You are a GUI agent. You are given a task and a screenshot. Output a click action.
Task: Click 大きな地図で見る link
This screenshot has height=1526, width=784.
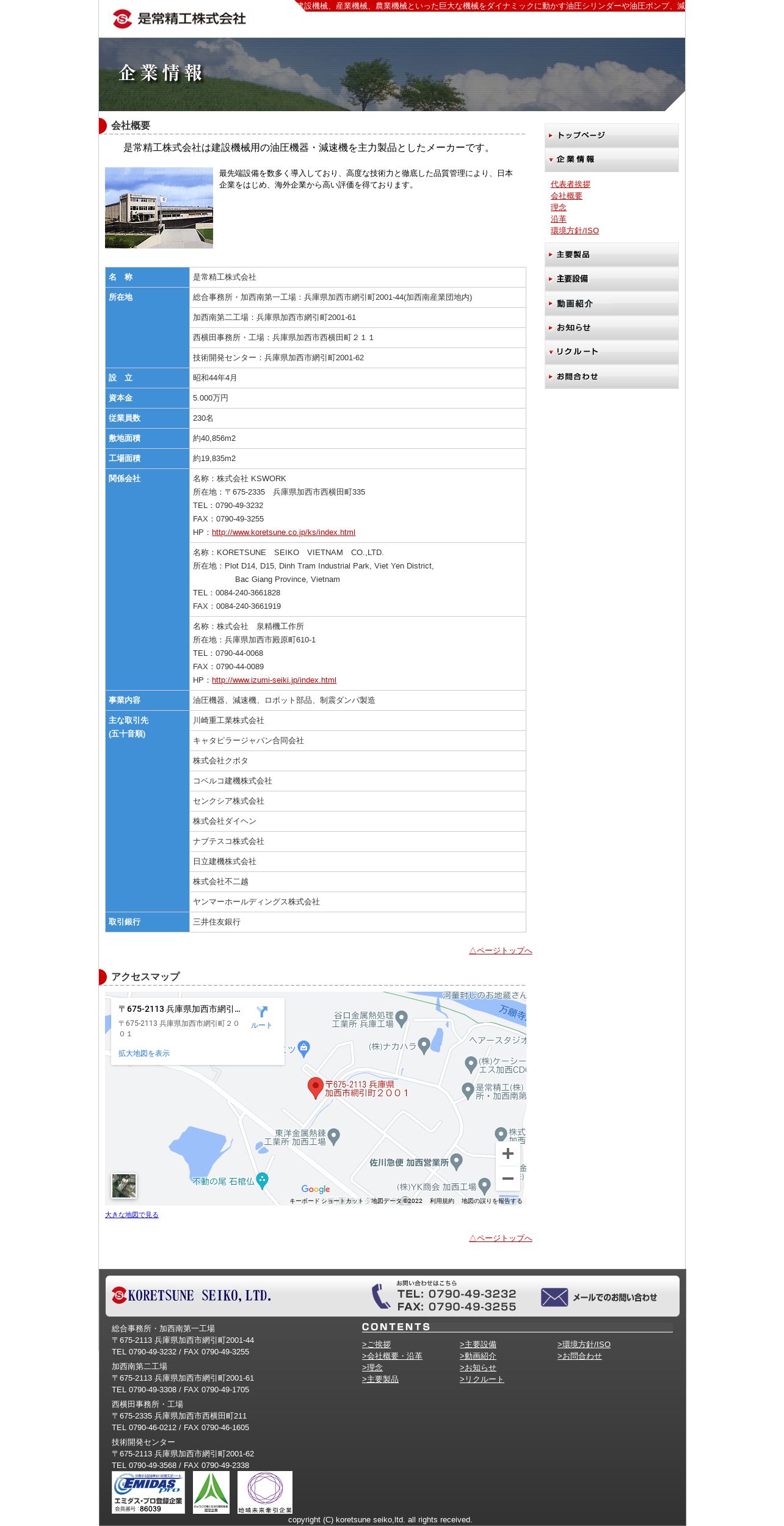[132, 1215]
